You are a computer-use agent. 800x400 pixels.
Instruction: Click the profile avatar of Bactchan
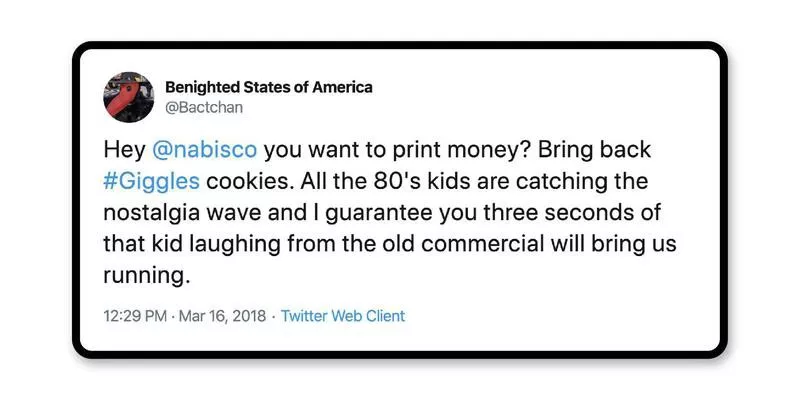[x=129, y=97]
